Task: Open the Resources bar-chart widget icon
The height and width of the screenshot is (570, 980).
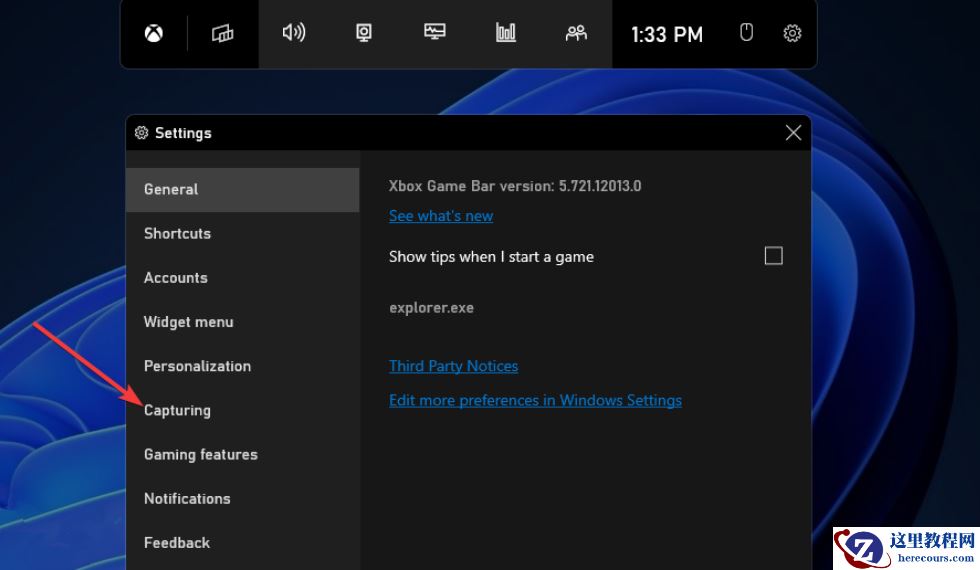Action: coord(506,32)
